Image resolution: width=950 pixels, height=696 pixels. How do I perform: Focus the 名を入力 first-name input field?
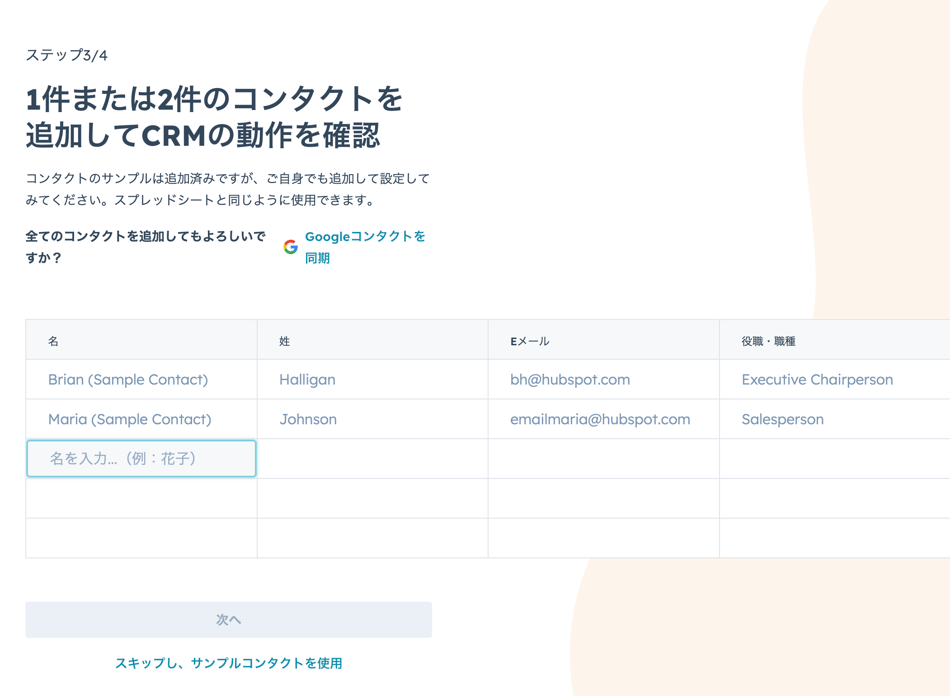pos(141,459)
